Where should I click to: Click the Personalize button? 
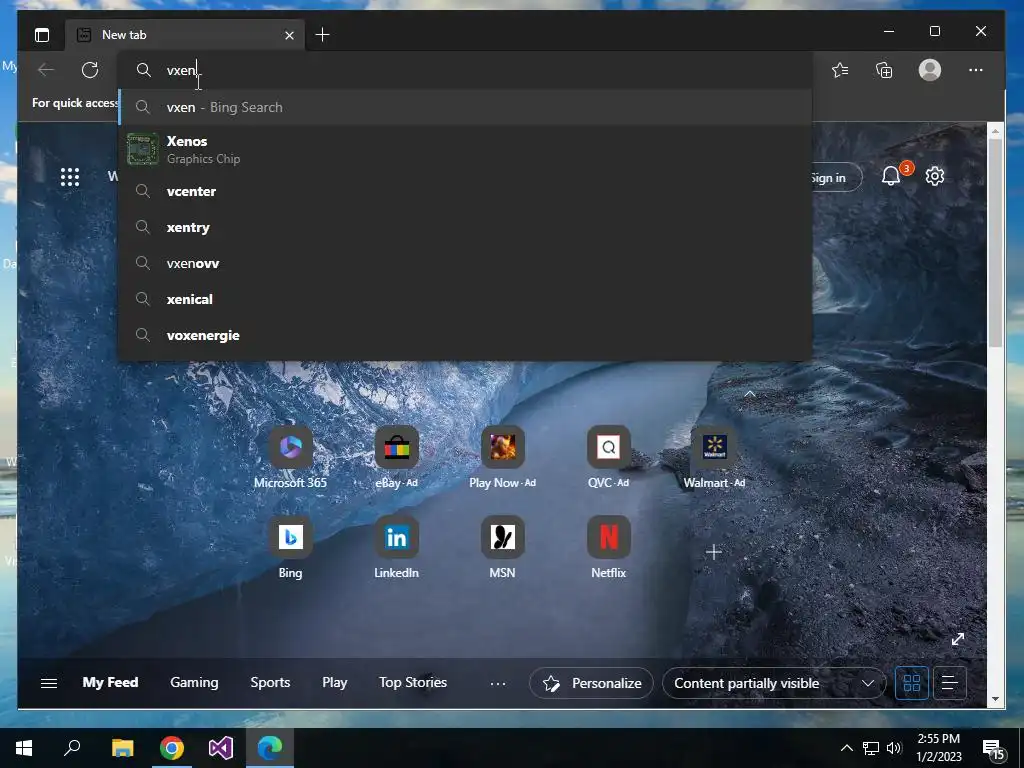[591, 683]
